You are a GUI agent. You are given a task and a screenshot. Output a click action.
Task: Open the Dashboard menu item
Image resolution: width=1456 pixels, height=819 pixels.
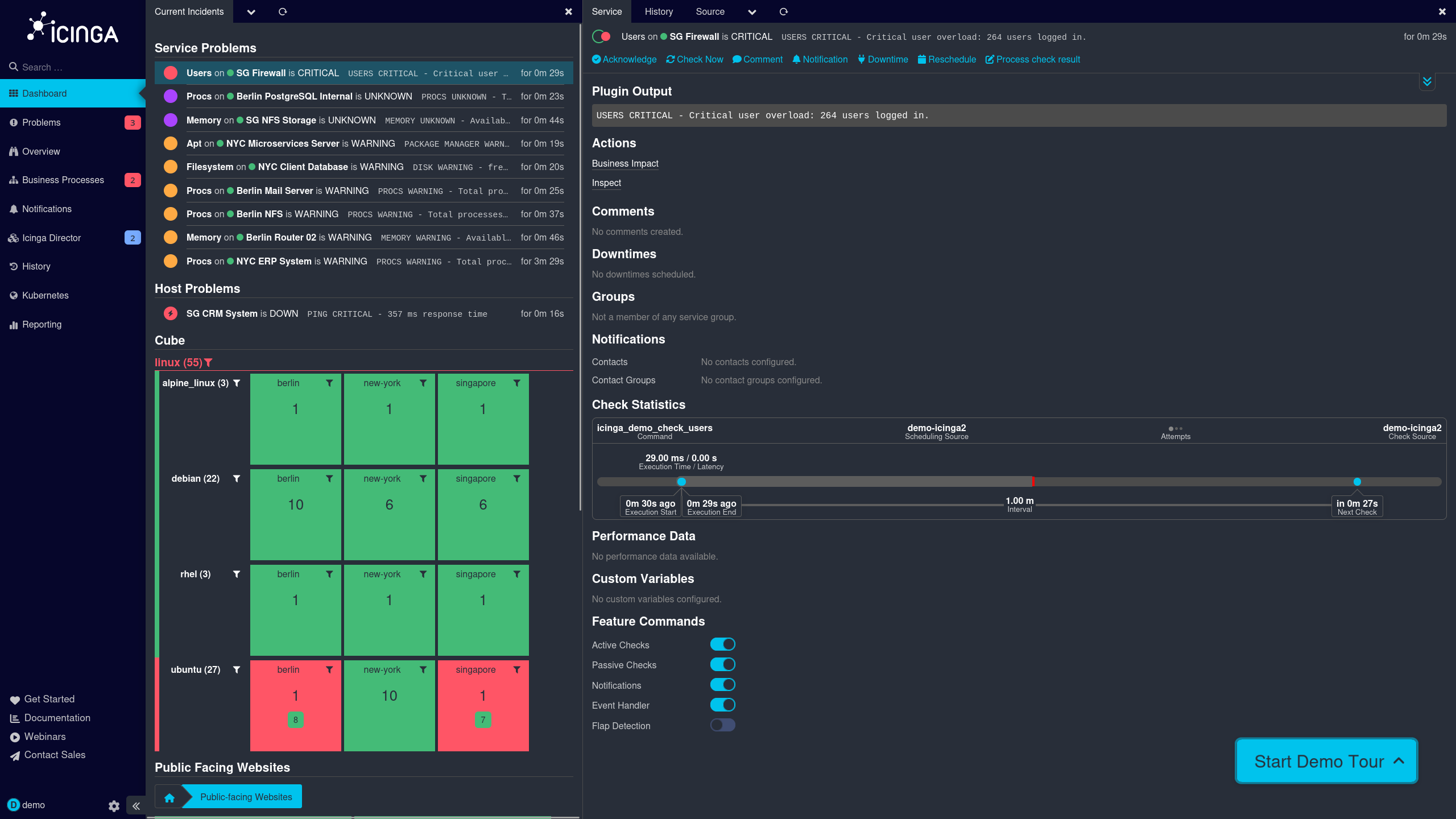[x=73, y=93]
